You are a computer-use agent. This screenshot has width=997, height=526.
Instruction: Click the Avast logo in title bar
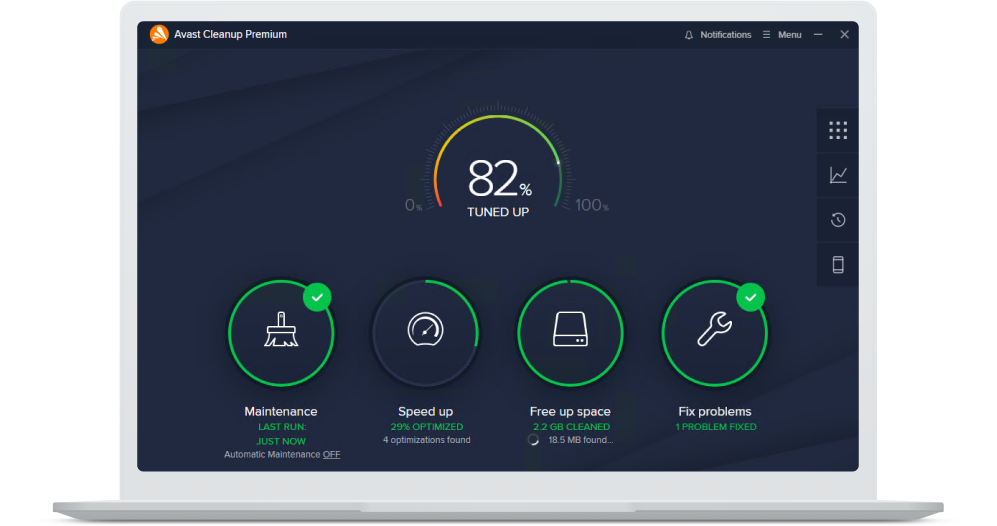pyautogui.click(x=159, y=34)
